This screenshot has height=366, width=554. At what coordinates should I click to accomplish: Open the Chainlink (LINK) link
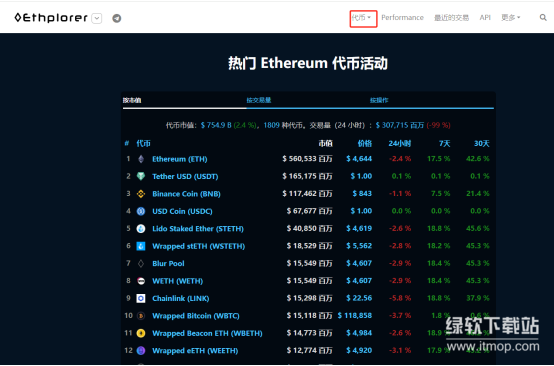click(x=181, y=299)
